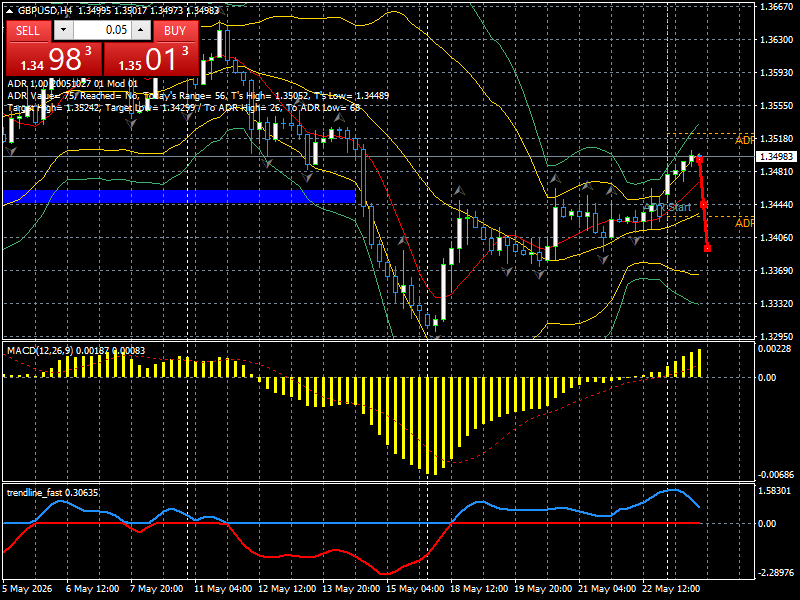Click the MACD(12,26,9) indicator label

click(x=76, y=351)
